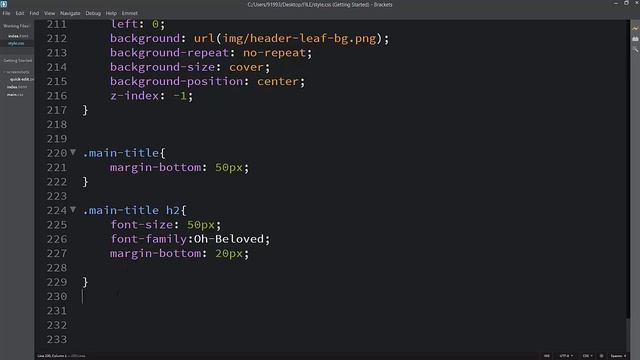Click the cover value on line 214
The height and width of the screenshot is (360, 640).
point(246,67)
